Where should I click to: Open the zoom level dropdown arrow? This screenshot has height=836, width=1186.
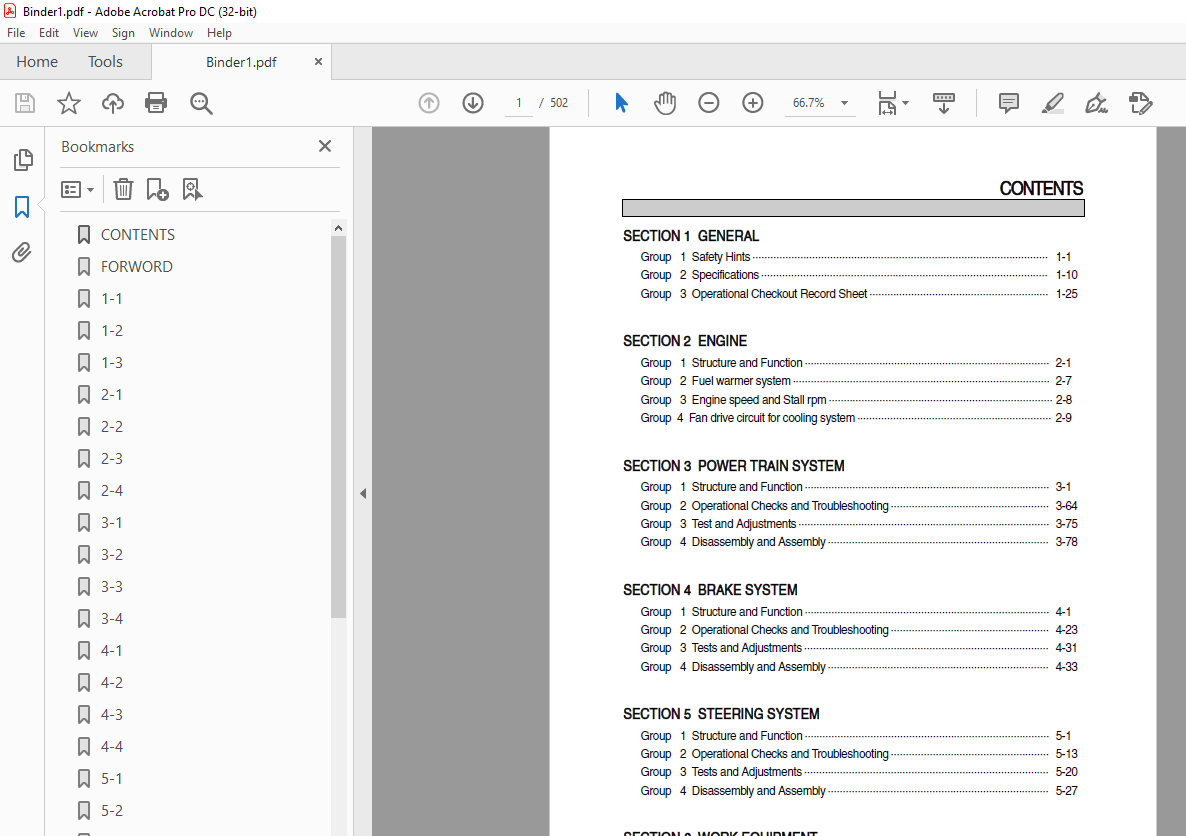click(844, 103)
